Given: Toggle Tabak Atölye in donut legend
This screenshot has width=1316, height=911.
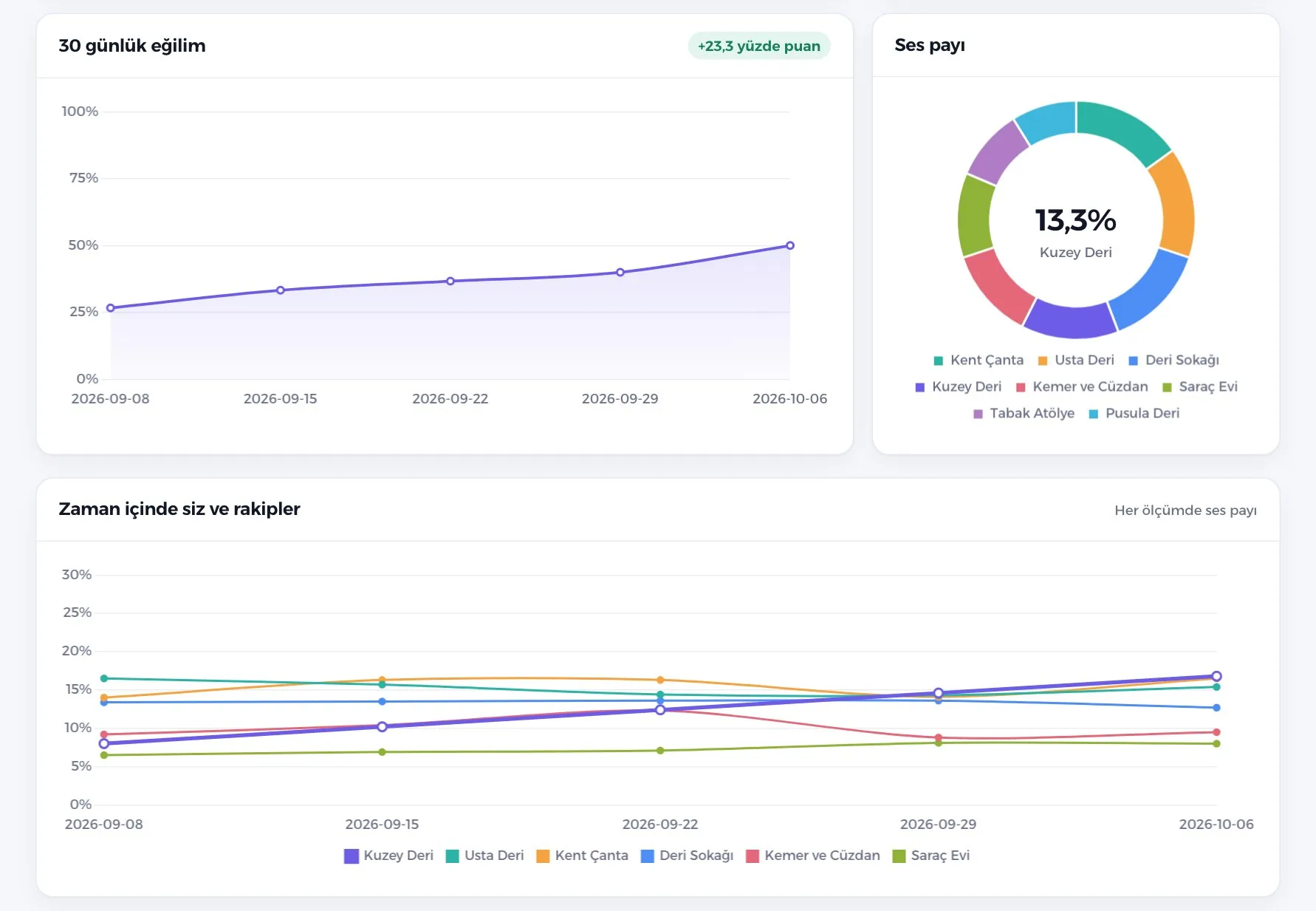Looking at the screenshot, I should coord(1024,413).
